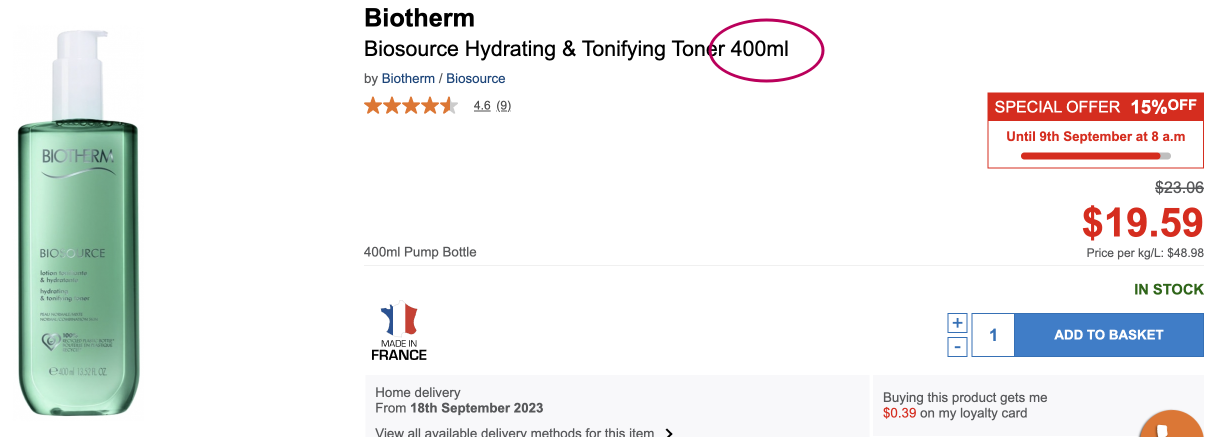Viewport: 1209px width, 437px height.
Task: Click the chevron beside delivery methods
Action: tap(668, 433)
